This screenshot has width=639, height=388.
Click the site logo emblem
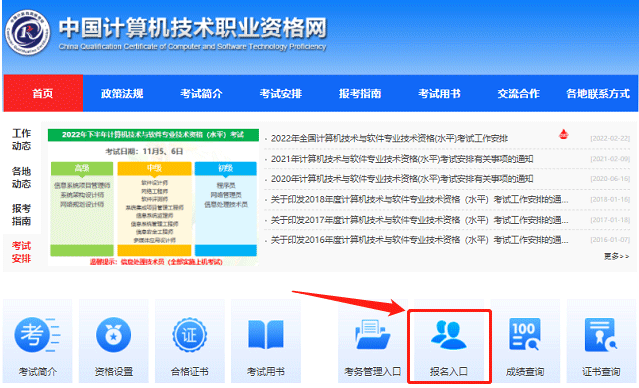click(27, 33)
